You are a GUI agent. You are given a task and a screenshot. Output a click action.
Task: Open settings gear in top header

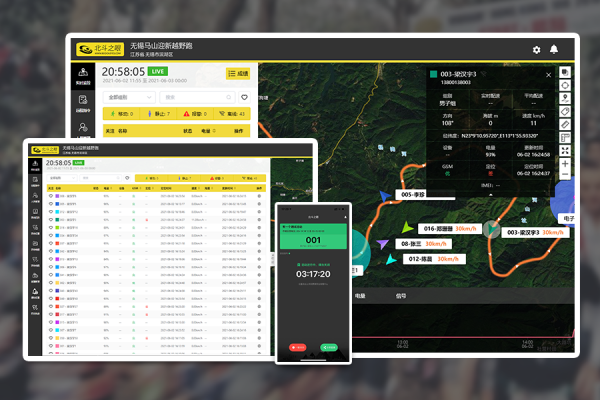click(537, 49)
